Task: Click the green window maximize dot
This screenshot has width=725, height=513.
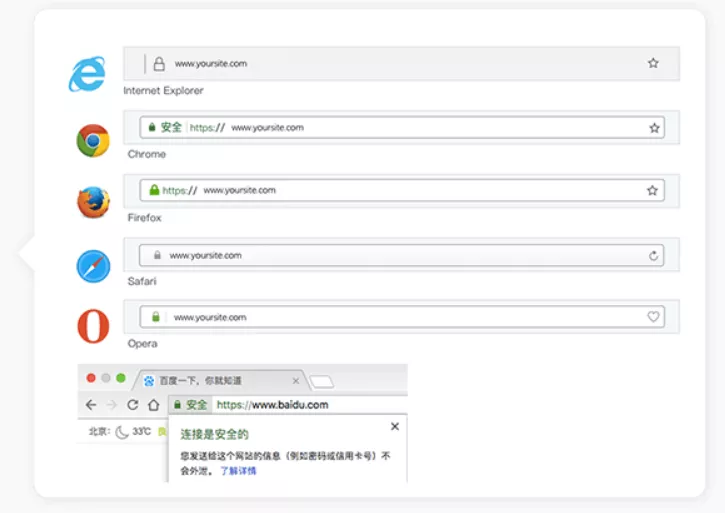Action: 121,378
